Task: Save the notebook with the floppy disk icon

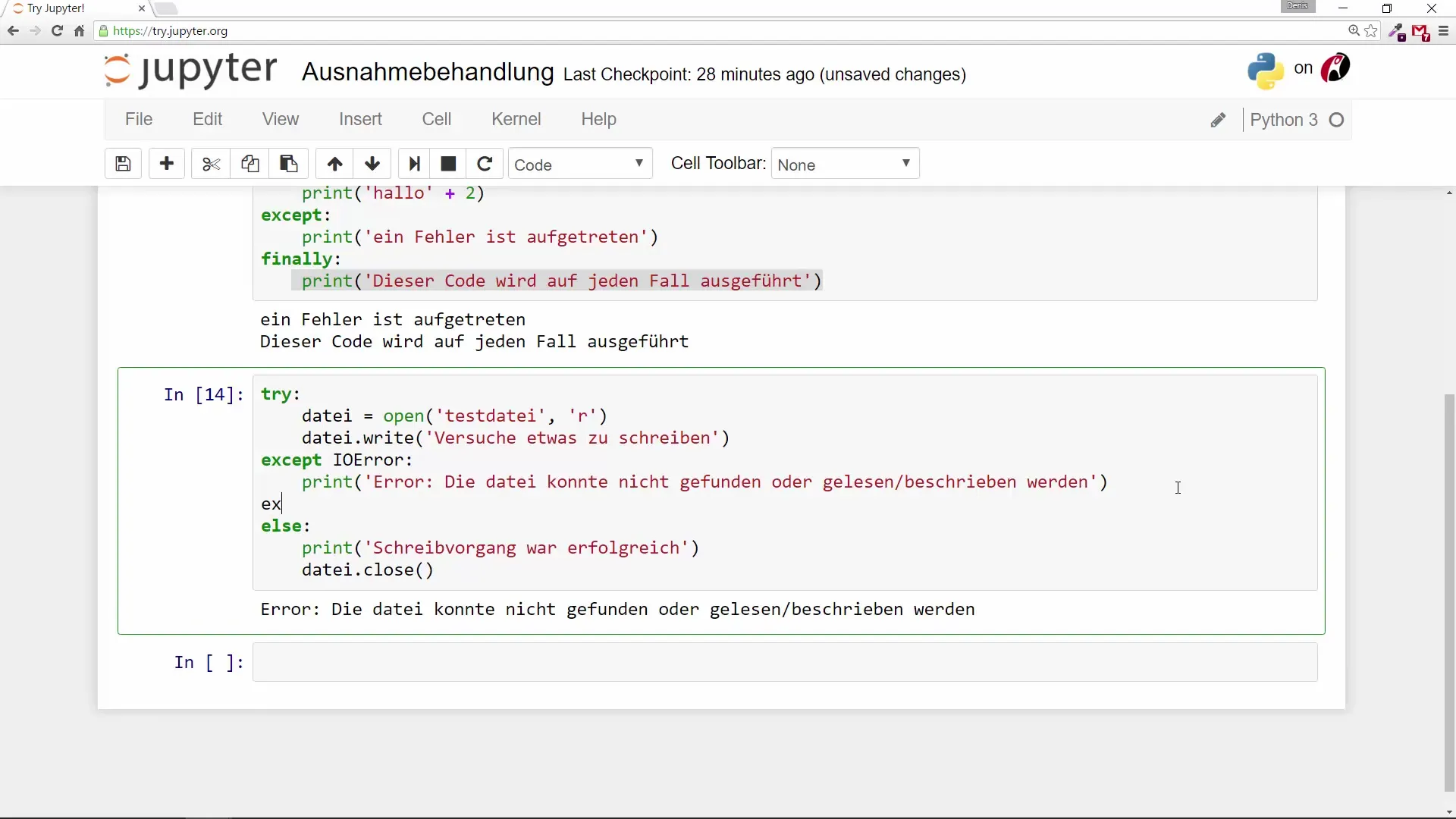Action: 123,164
